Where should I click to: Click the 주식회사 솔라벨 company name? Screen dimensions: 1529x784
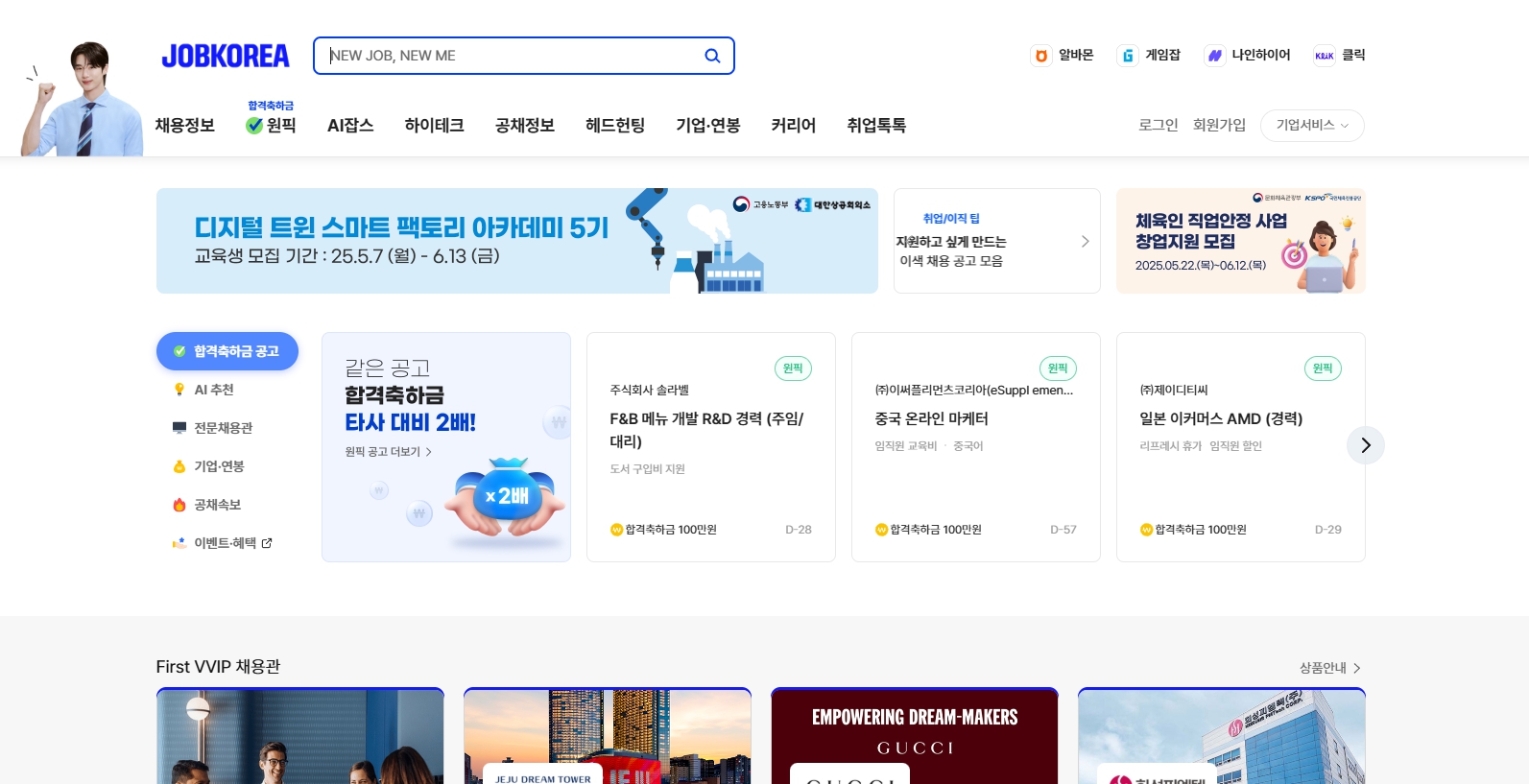coord(650,391)
